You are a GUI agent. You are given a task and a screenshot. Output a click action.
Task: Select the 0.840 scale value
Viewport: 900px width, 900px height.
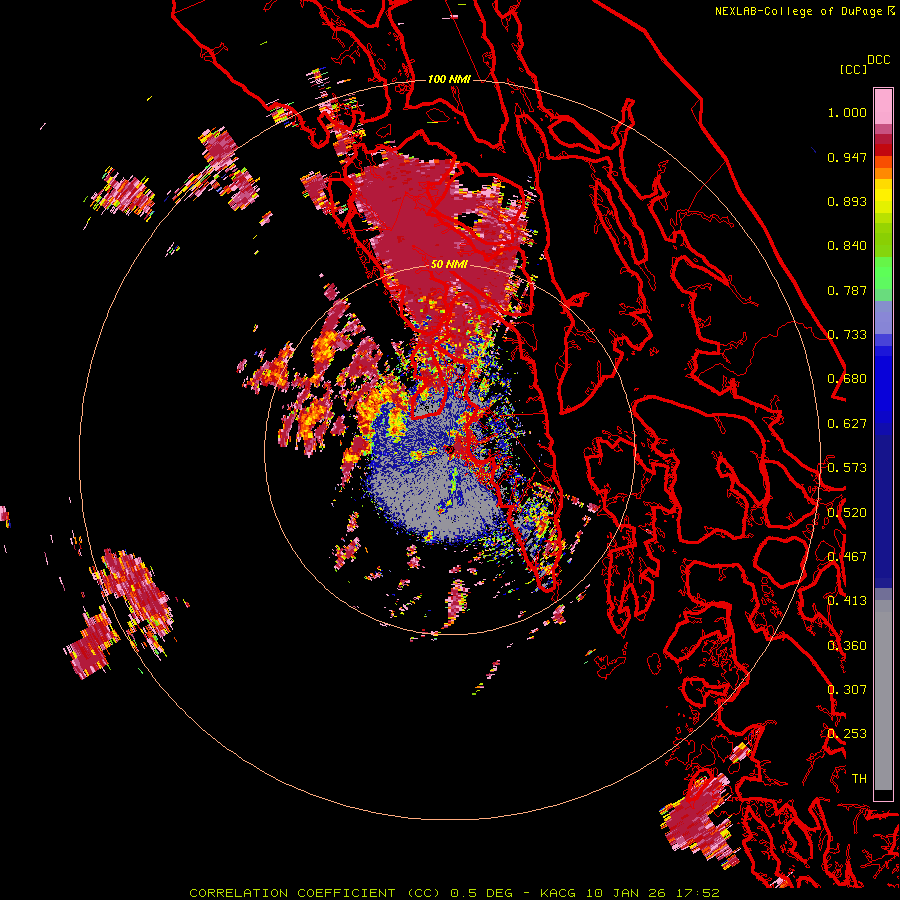[x=847, y=246]
